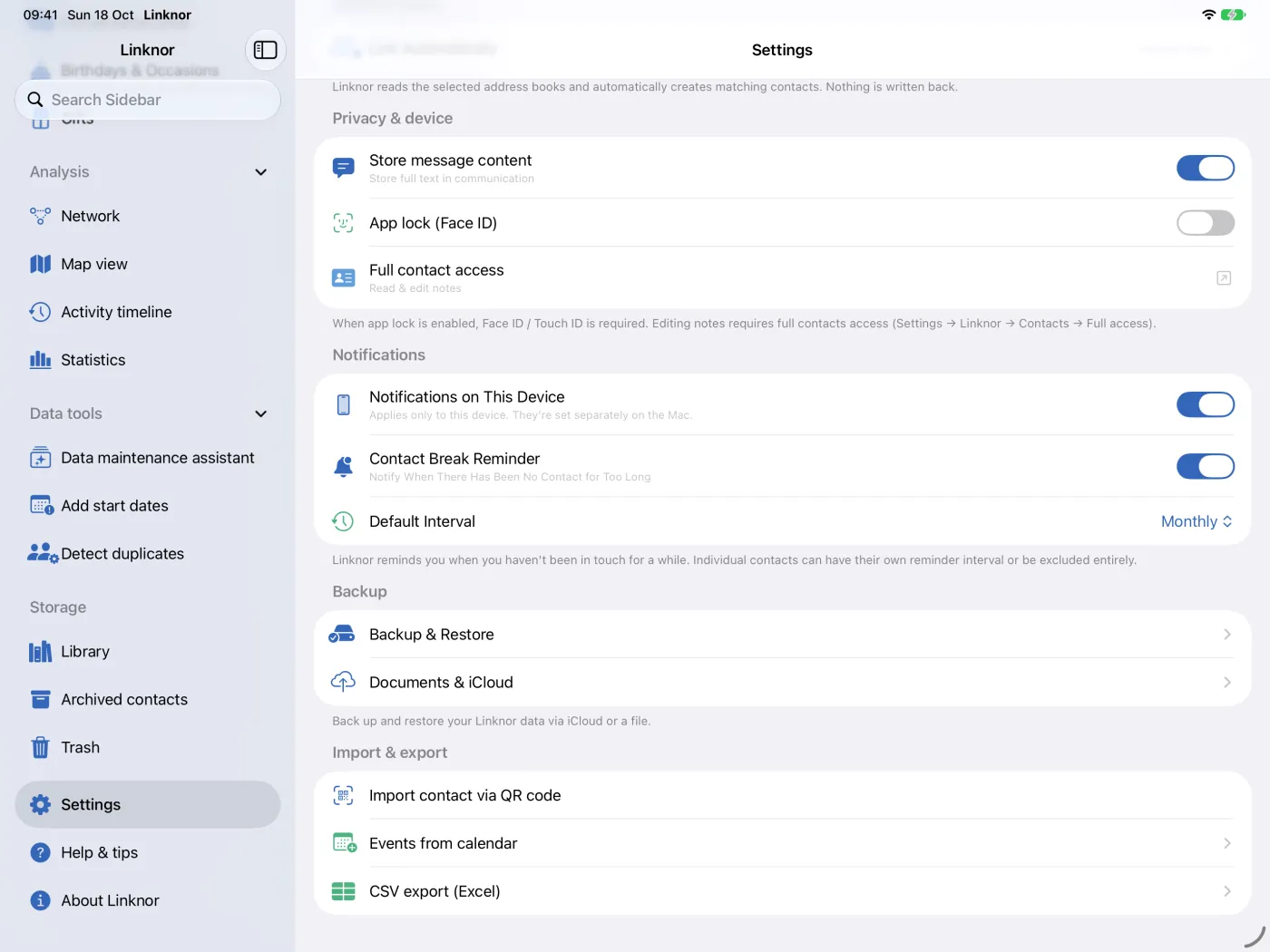Screen dimensions: 1270x952
Task: Click the battery status icon
Action: pyautogui.click(x=1233, y=15)
